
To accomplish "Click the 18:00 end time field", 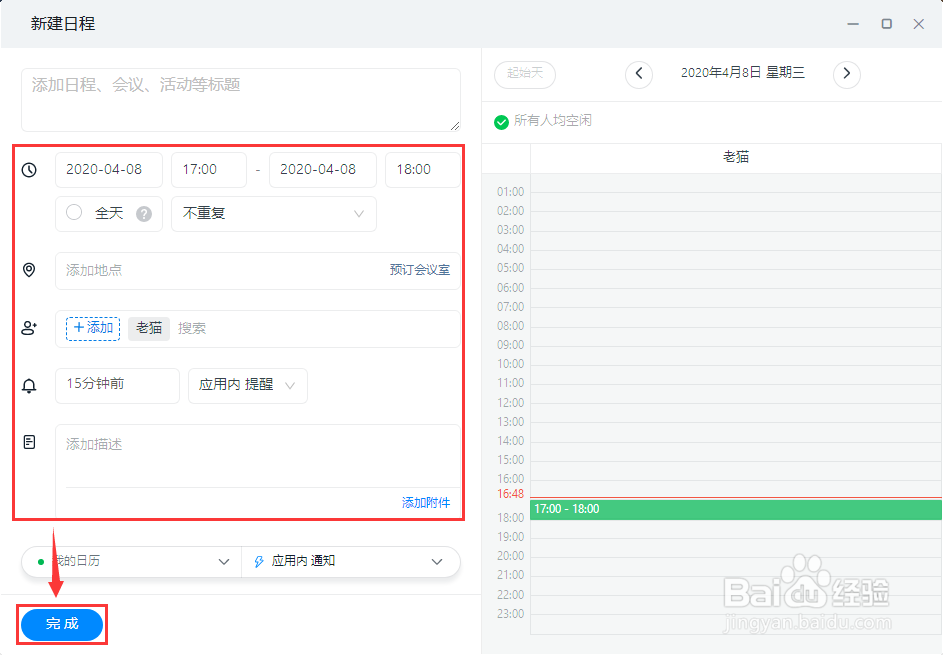I will pyautogui.click(x=423, y=170).
